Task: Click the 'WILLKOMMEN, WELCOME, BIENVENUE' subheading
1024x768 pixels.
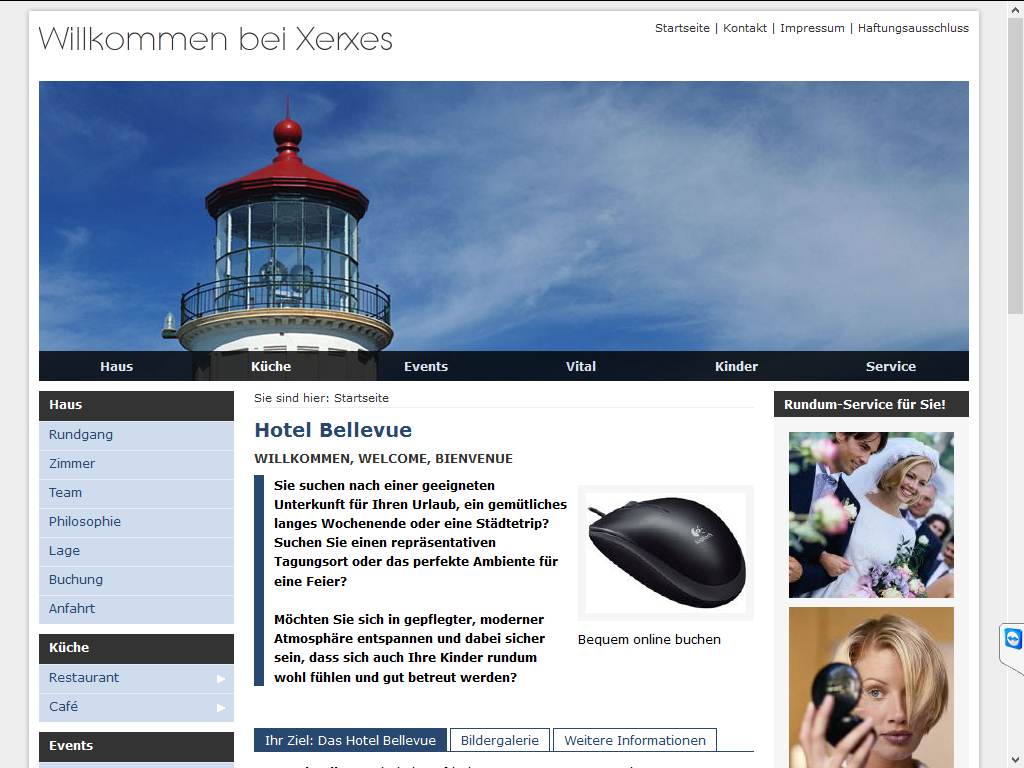Action: [x=383, y=459]
